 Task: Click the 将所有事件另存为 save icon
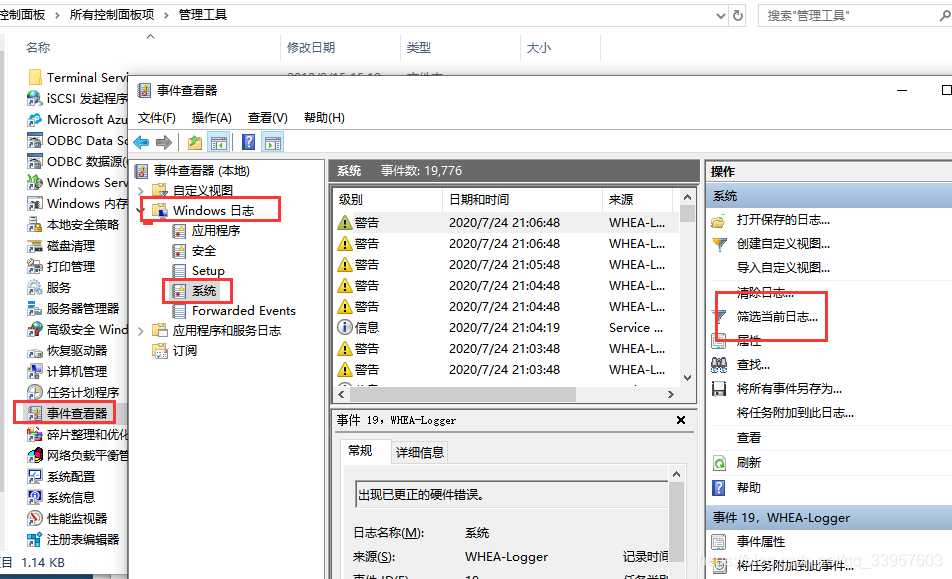pos(718,386)
